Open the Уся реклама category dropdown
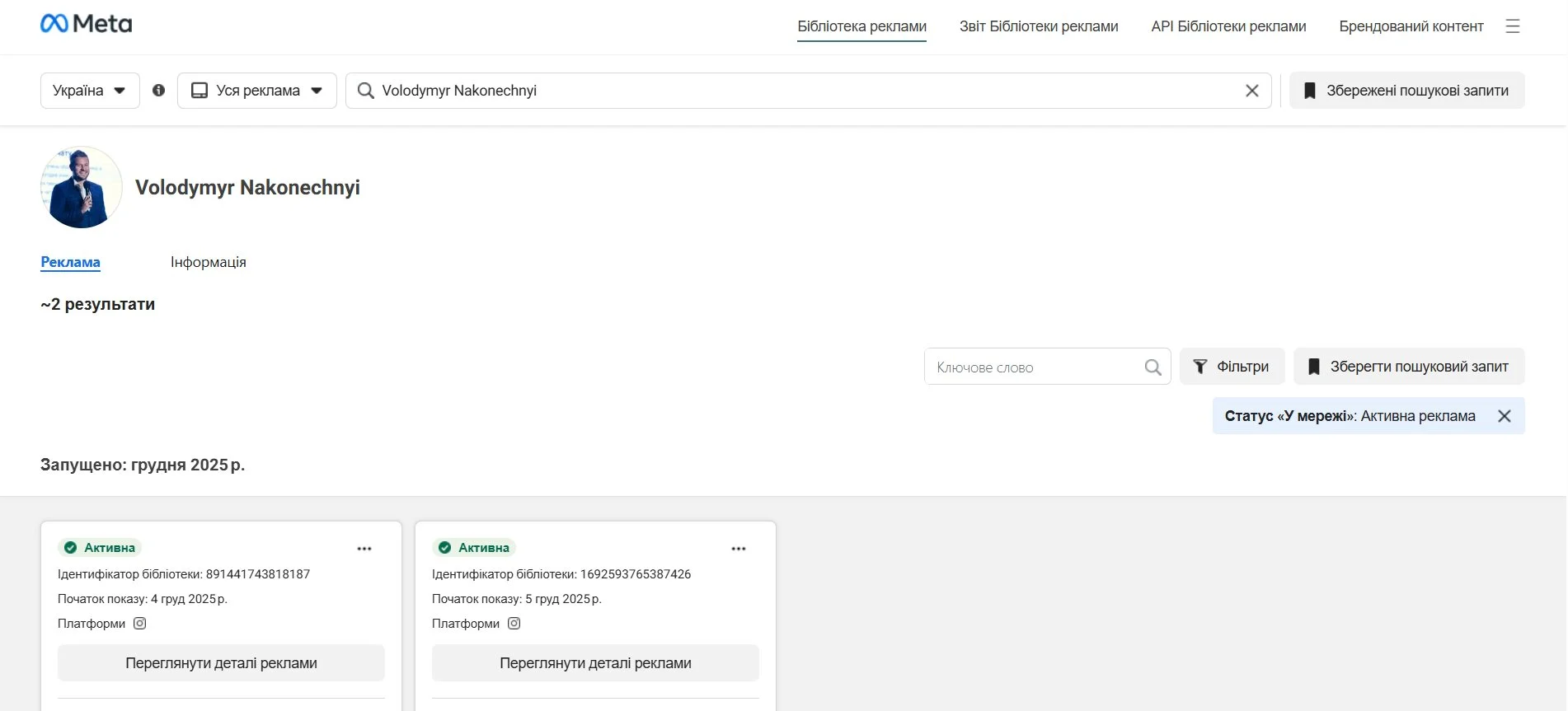Image resolution: width=1568 pixels, height=711 pixels. [x=257, y=91]
